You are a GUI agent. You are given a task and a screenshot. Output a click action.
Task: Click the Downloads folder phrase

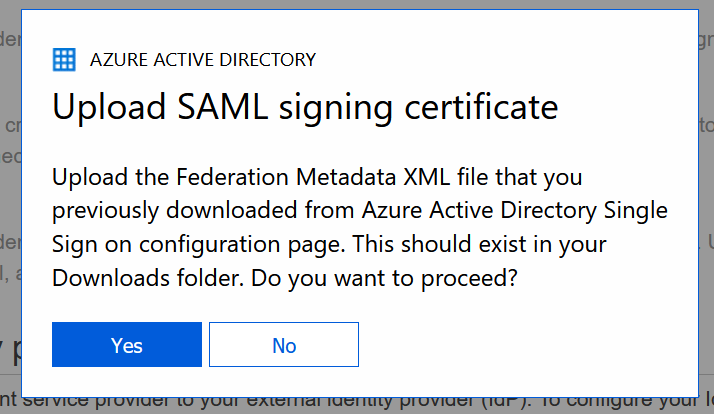click(146, 278)
